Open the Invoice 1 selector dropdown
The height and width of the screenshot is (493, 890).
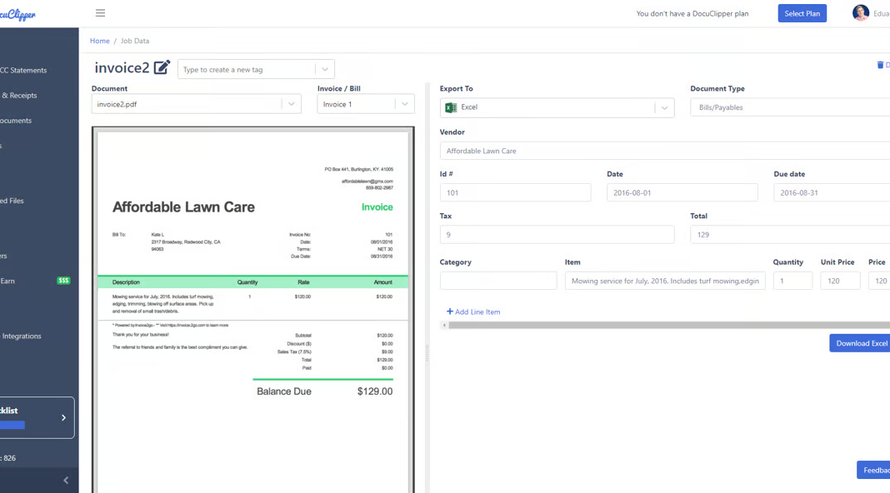404,104
